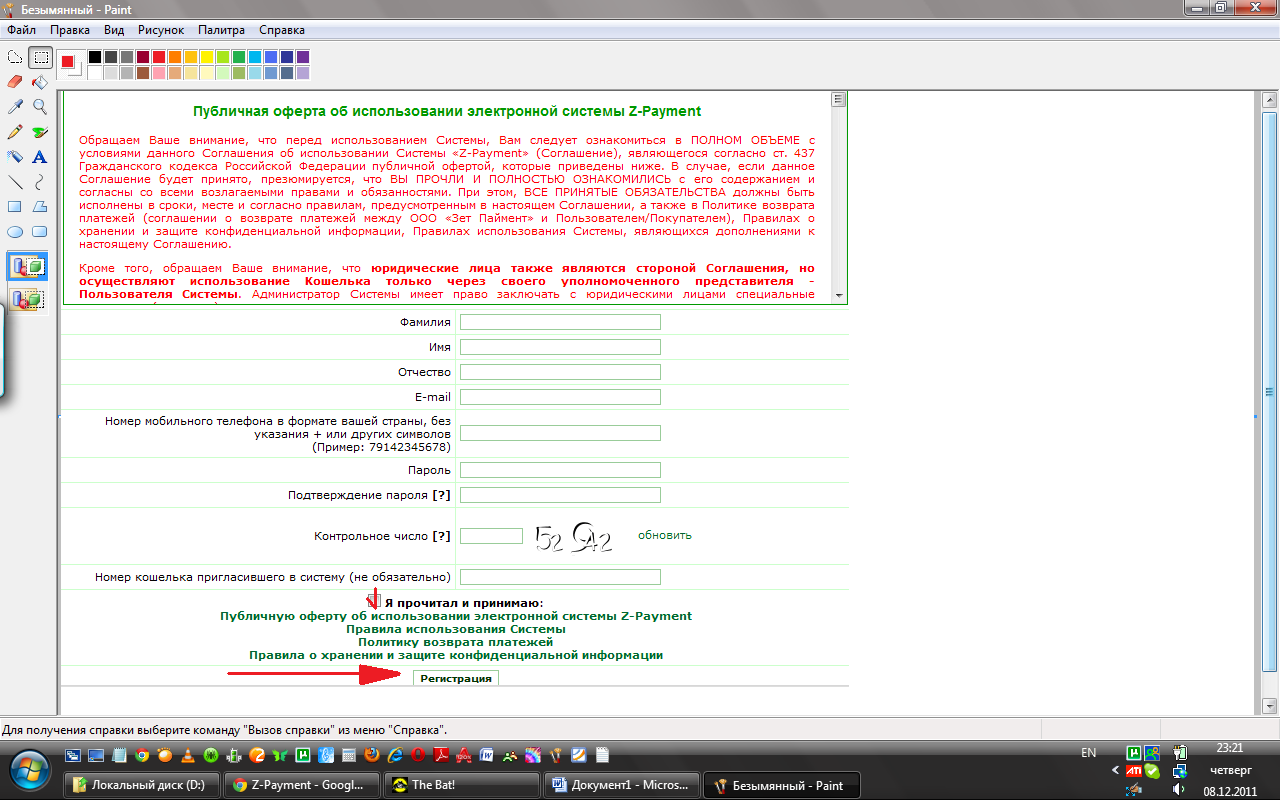Open Calculator icon in quick launch

tap(349, 755)
